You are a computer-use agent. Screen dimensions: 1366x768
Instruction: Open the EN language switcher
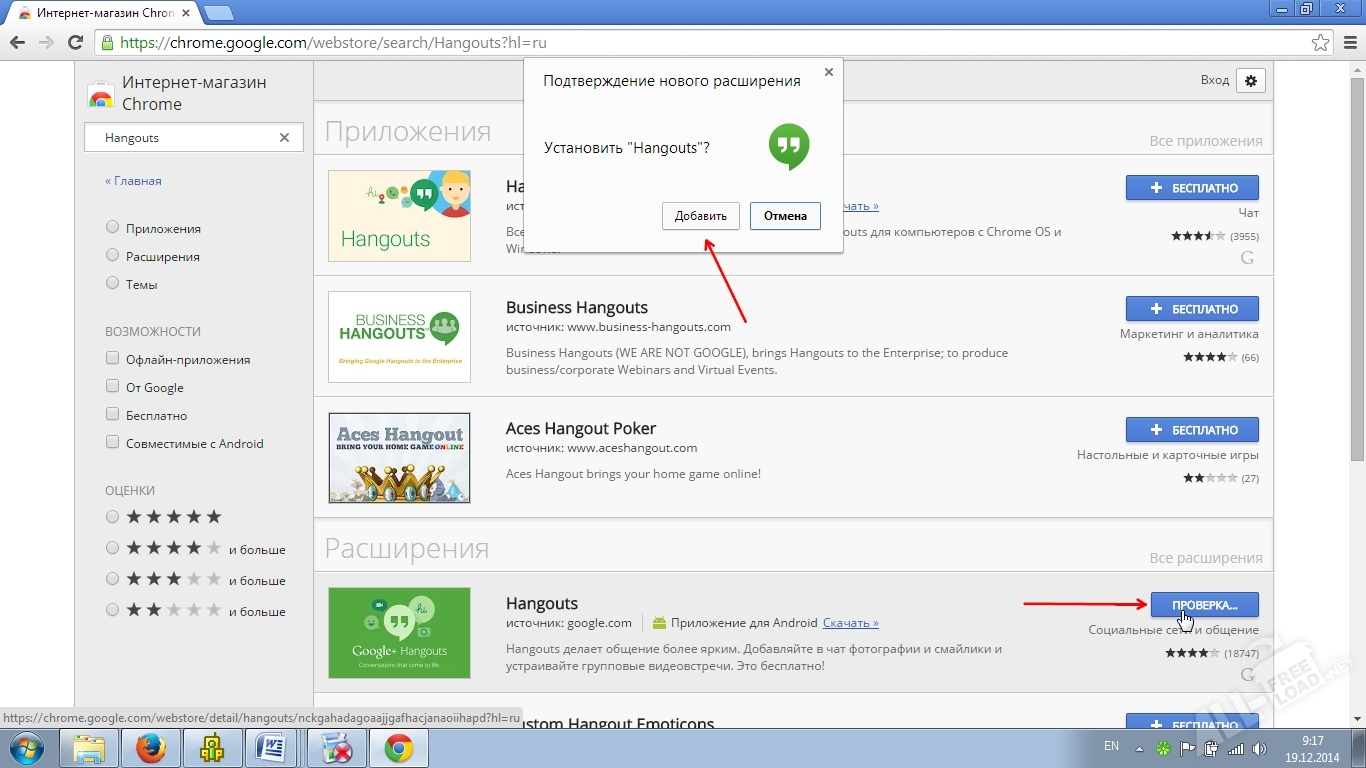click(x=1110, y=747)
